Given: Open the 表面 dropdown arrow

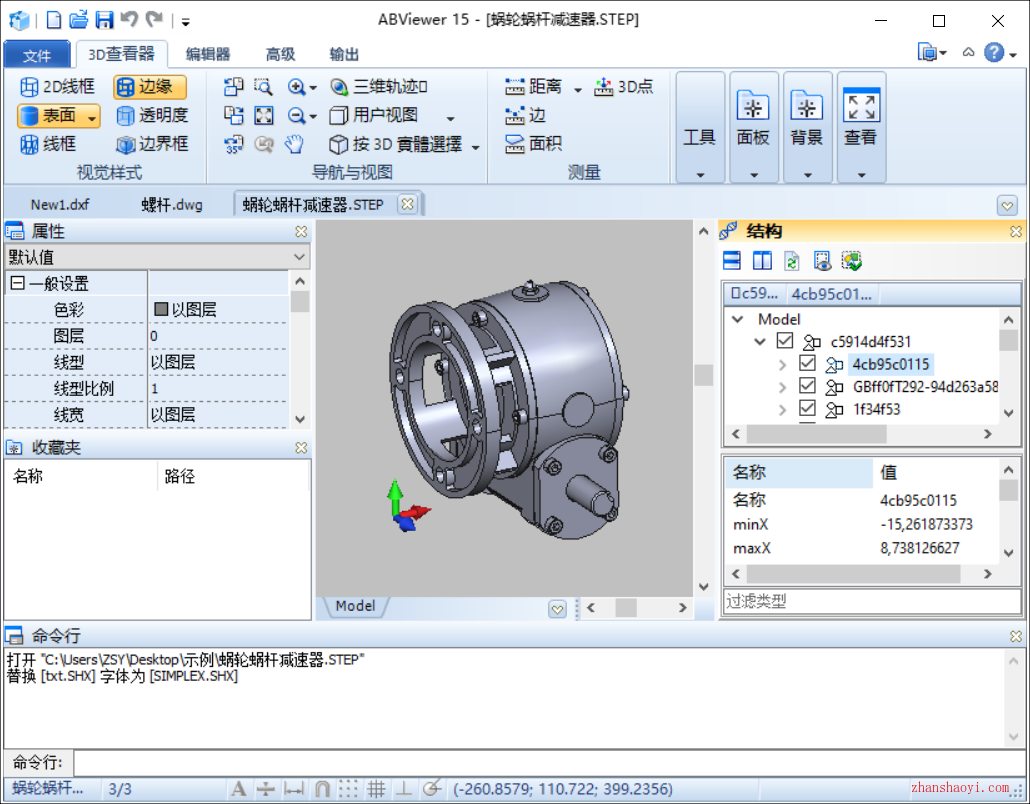Looking at the screenshot, I should [x=93, y=116].
